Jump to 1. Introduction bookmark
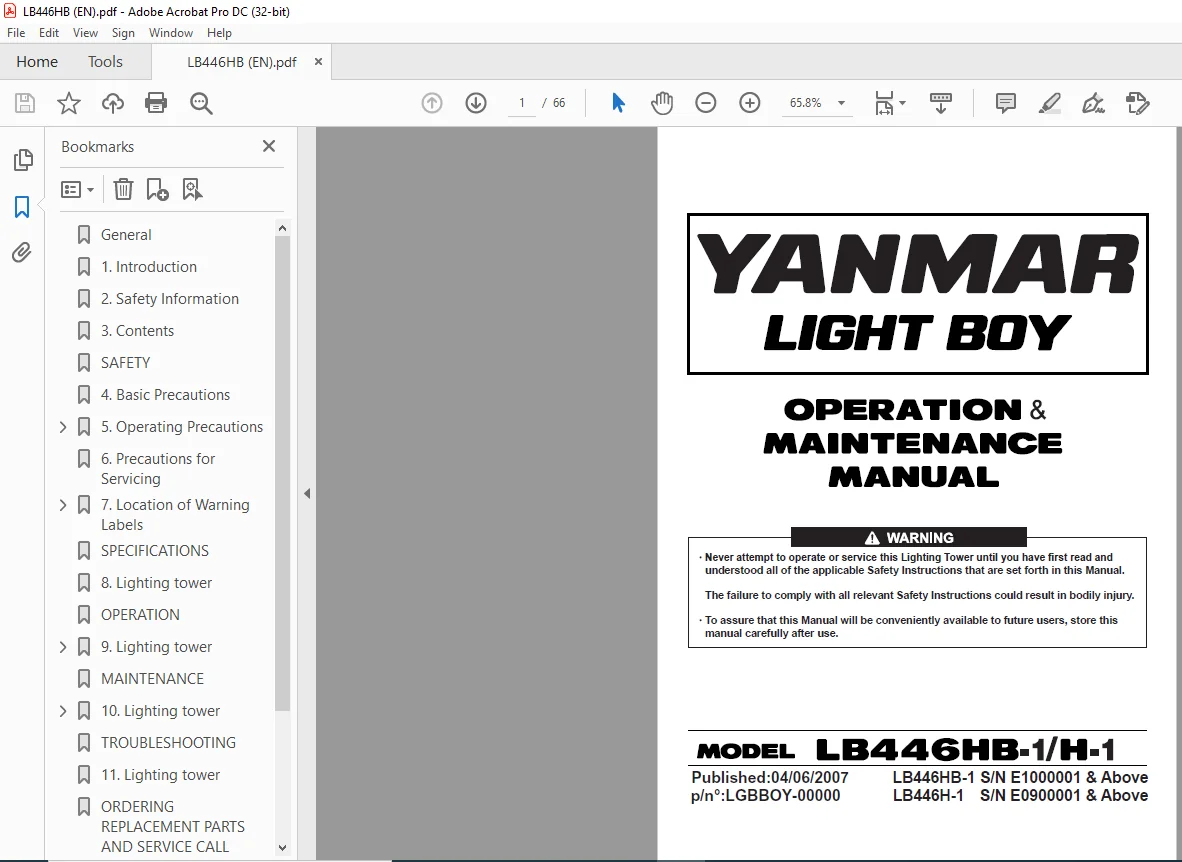 click(149, 267)
